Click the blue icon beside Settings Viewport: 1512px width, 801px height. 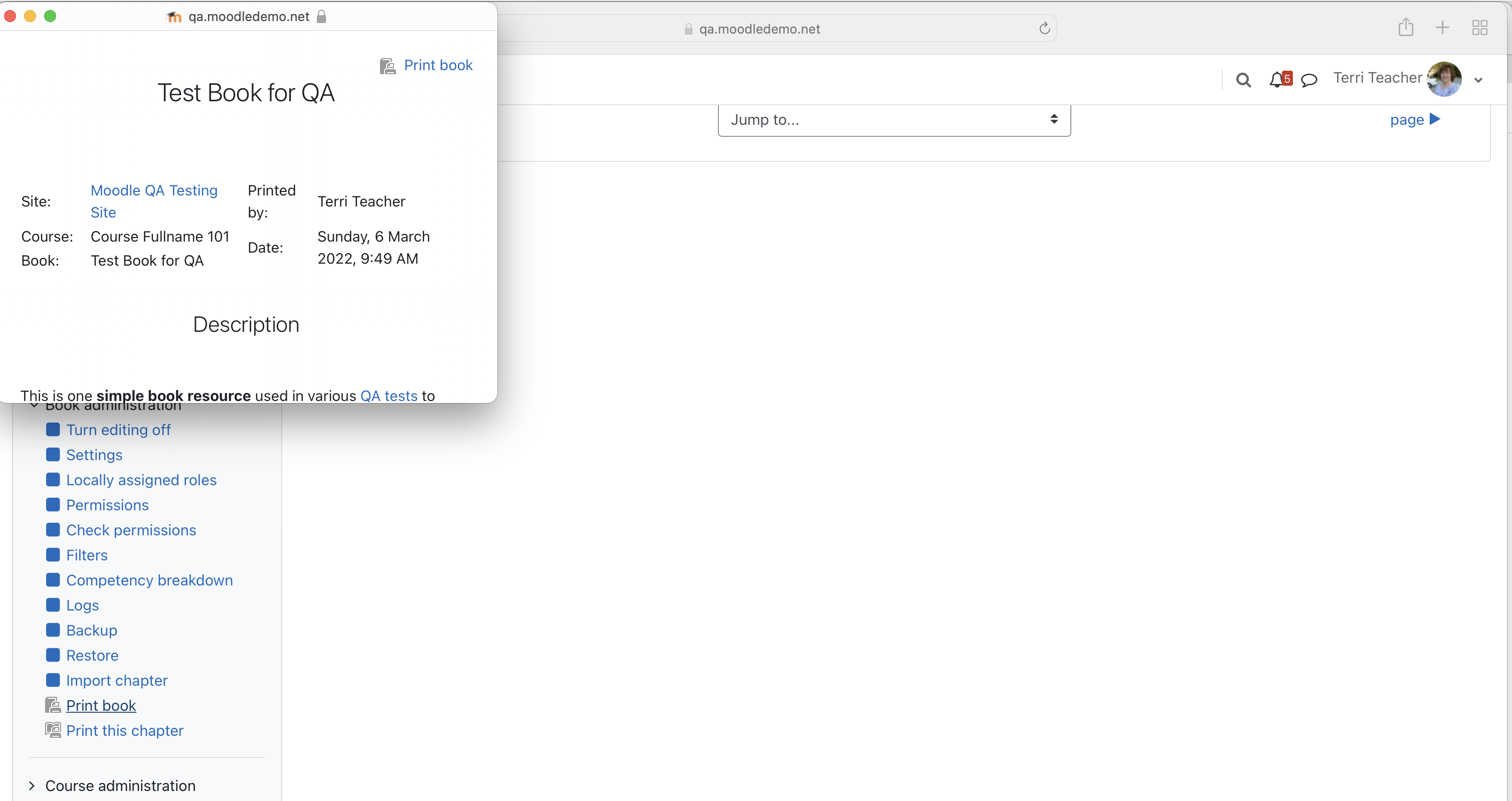(x=53, y=454)
